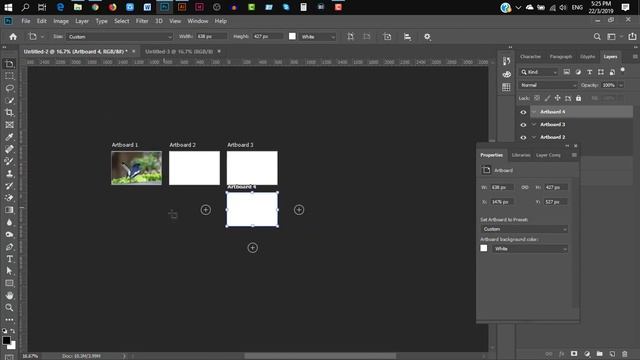640x360 pixels.
Task: Select the Frame tool
Action: pyautogui.click(x=9, y=125)
